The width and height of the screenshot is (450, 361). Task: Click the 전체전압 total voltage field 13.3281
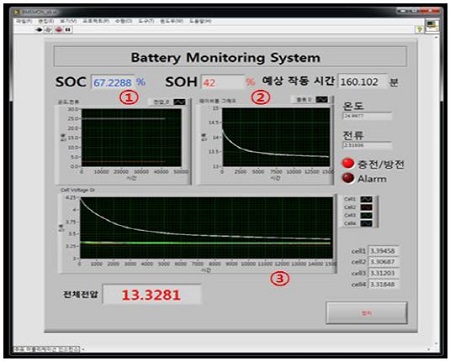tap(152, 295)
